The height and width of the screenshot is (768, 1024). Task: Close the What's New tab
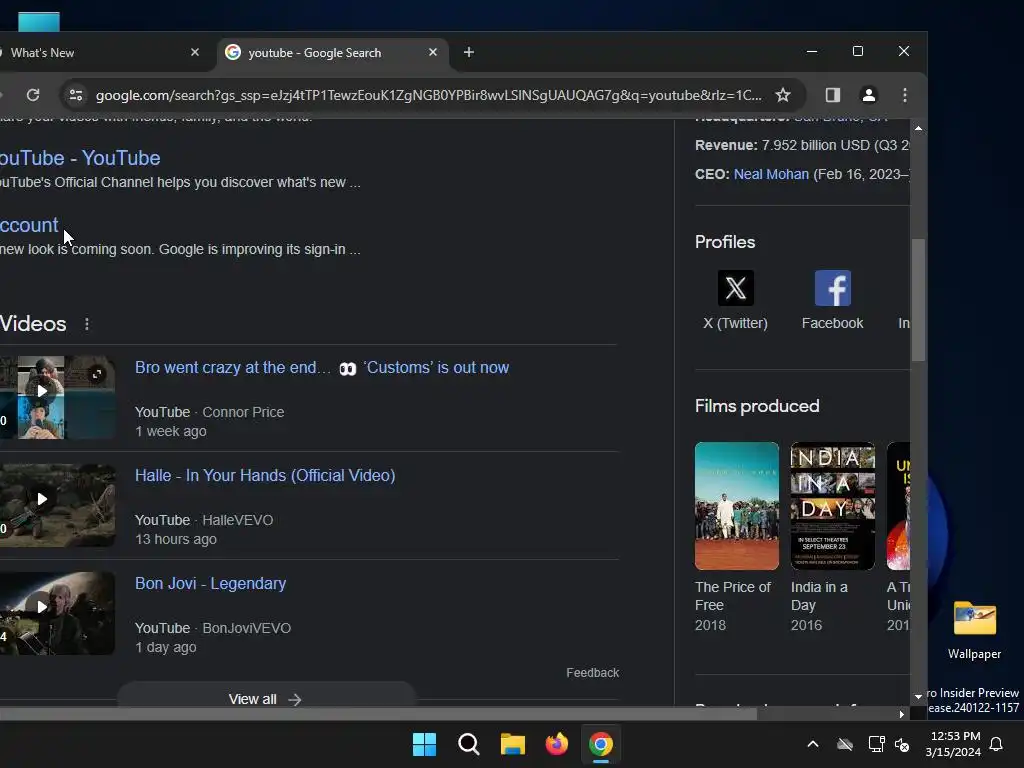click(x=195, y=52)
